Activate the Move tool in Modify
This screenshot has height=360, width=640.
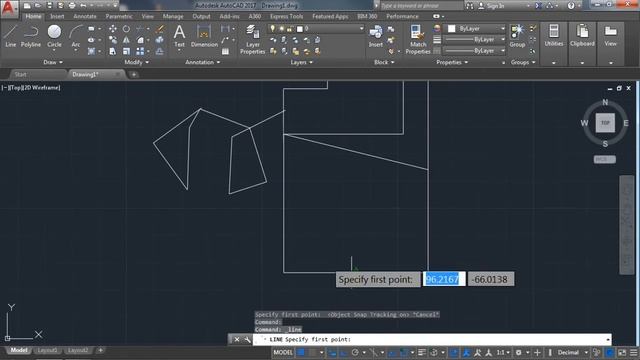[113, 29]
